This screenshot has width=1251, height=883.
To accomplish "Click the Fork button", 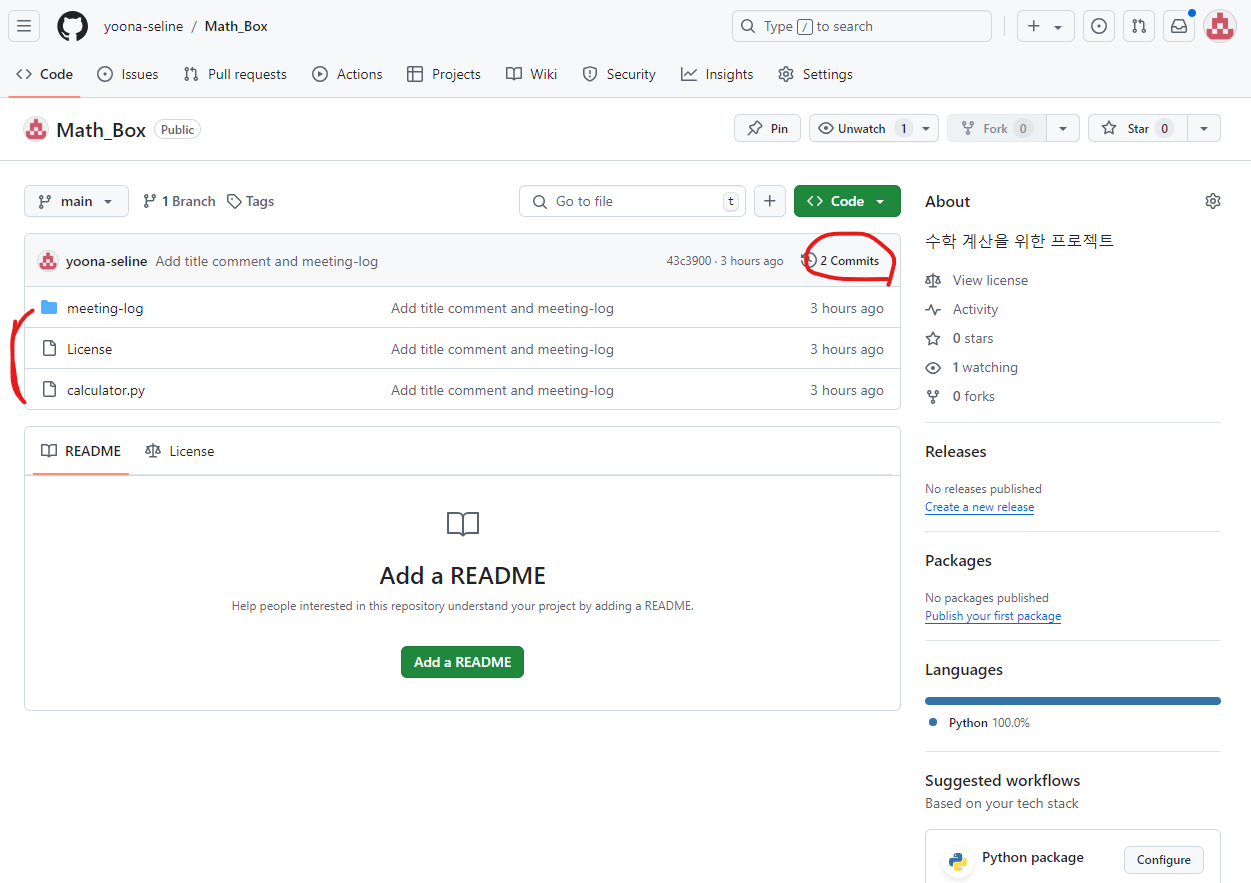I will click(x=997, y=128).
